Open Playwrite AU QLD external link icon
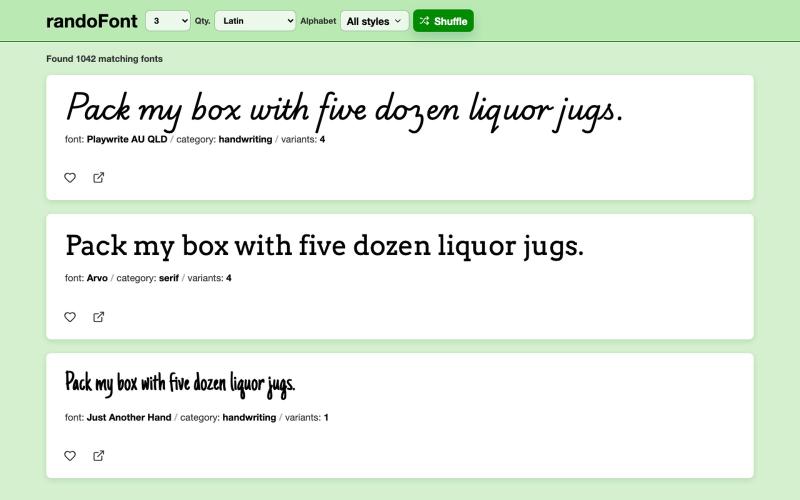800x500 pixels. pyautogui.click(x=98, y=178)
